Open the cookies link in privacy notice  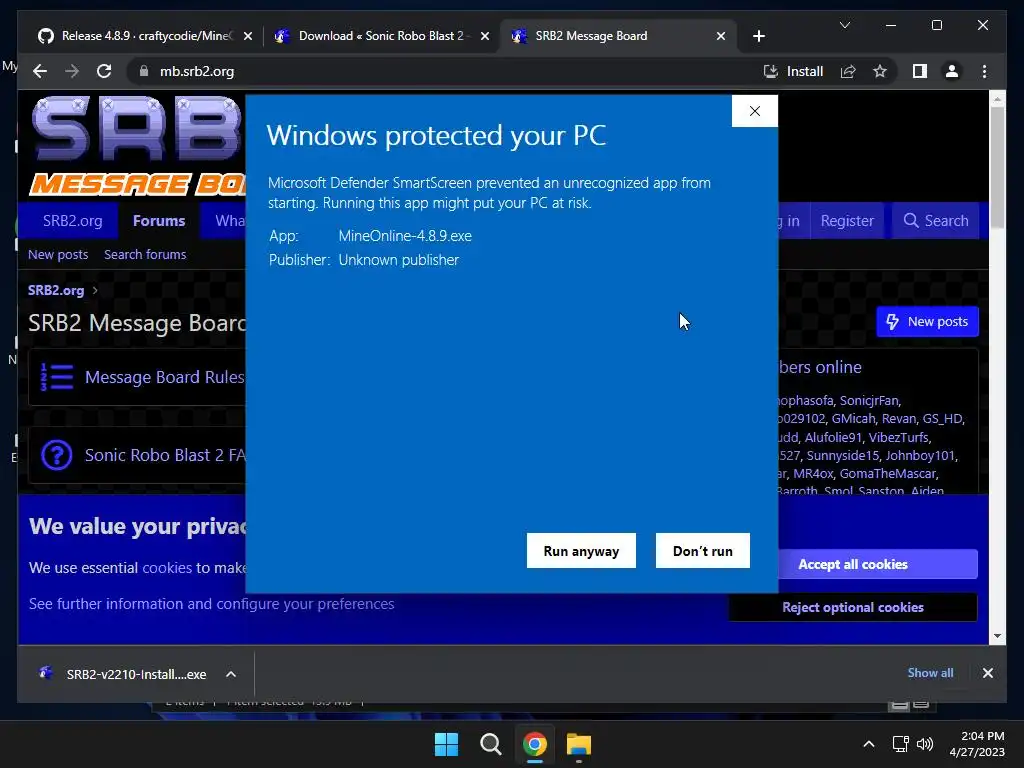tap(167, 568)
